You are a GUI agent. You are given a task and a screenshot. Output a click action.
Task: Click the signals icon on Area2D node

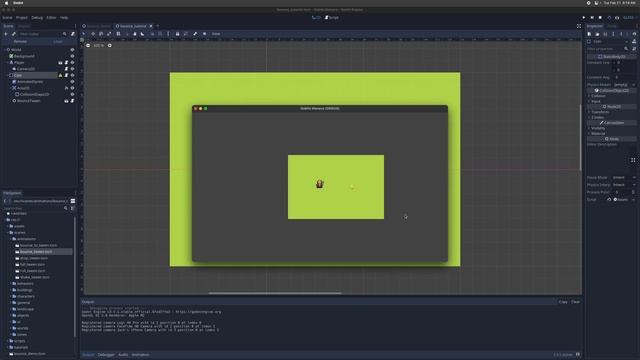66,88
